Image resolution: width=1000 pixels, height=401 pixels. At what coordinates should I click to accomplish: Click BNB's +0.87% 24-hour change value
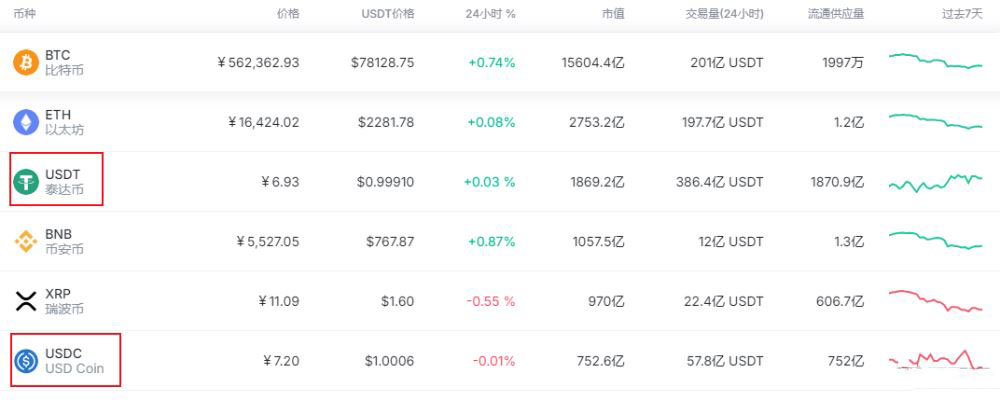pyautogui.click(x=491, y=242)
